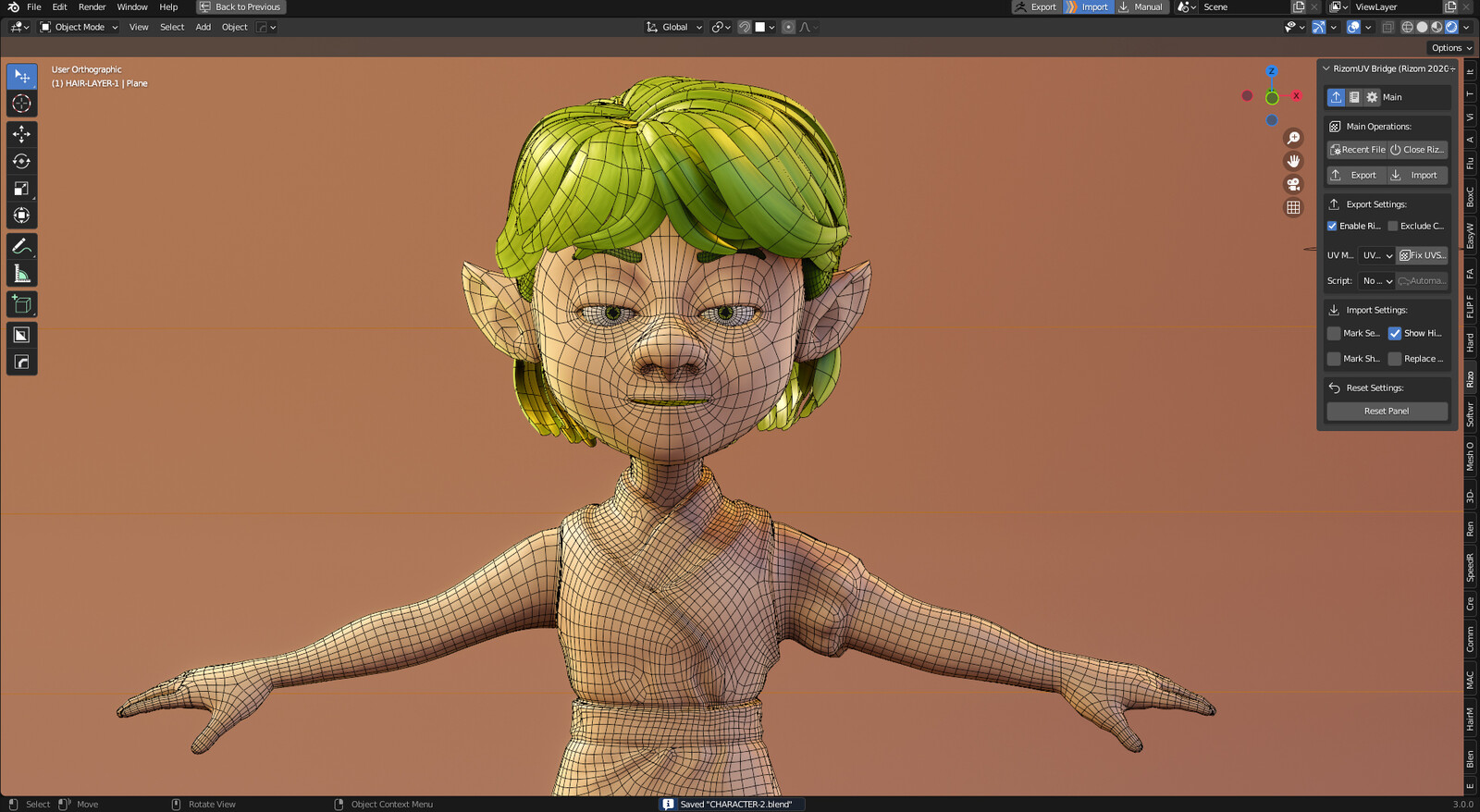Uncheck the Show Hi... checkbox

[x=1395, y=333]
